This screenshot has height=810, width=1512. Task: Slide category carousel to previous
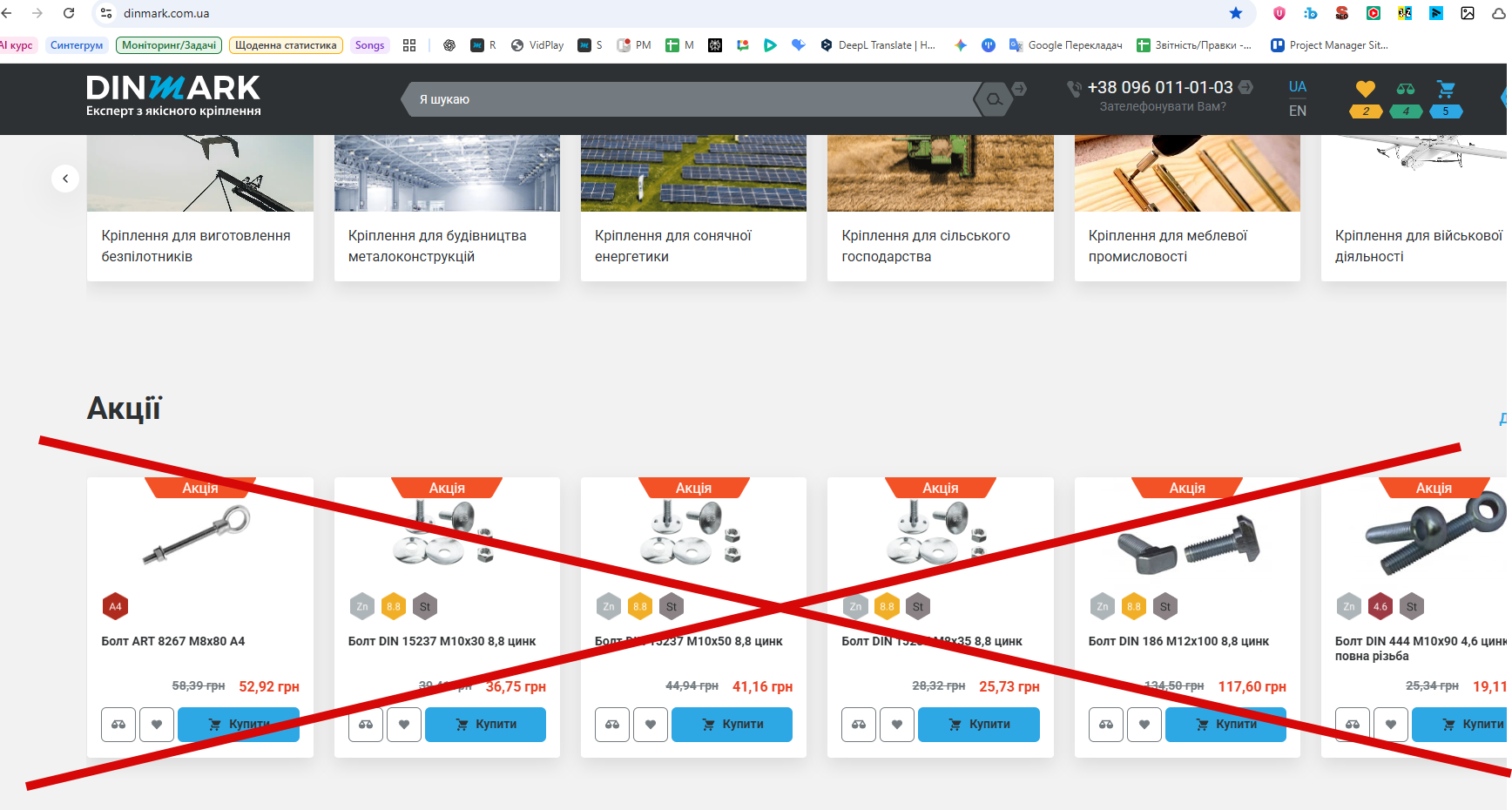point(65,179)
